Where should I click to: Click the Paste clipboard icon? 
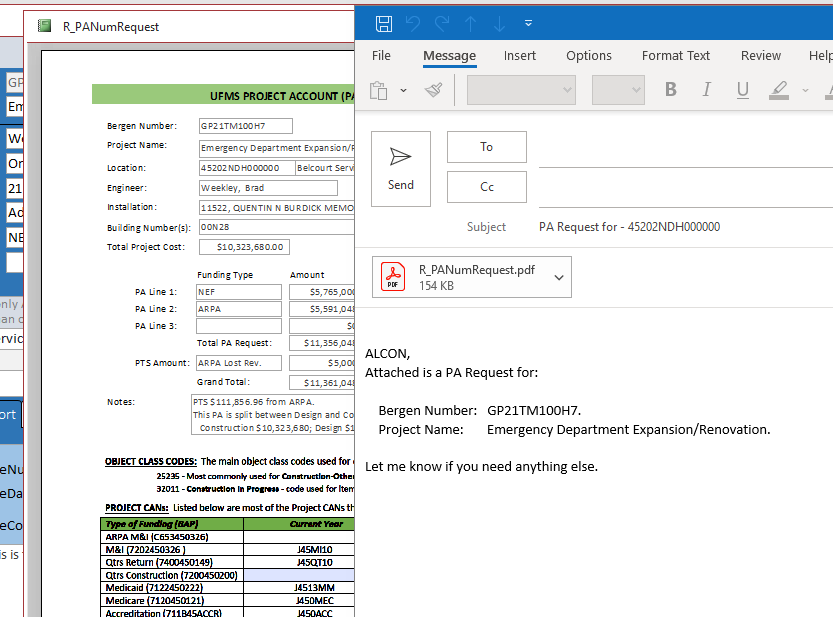[x=379, y=90]
